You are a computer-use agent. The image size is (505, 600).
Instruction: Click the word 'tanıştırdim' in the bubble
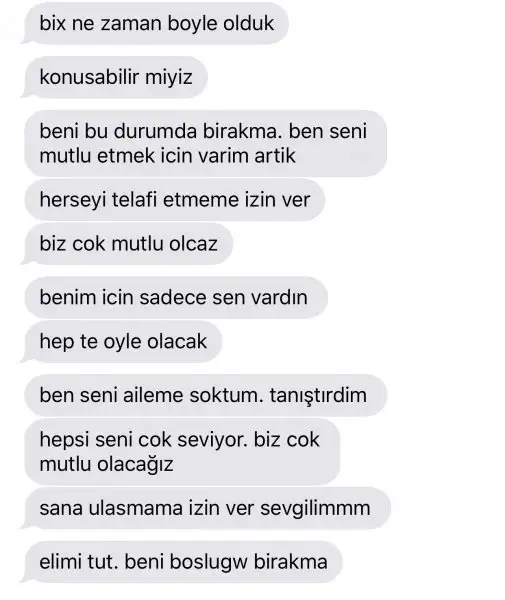(x=318, y=395)
